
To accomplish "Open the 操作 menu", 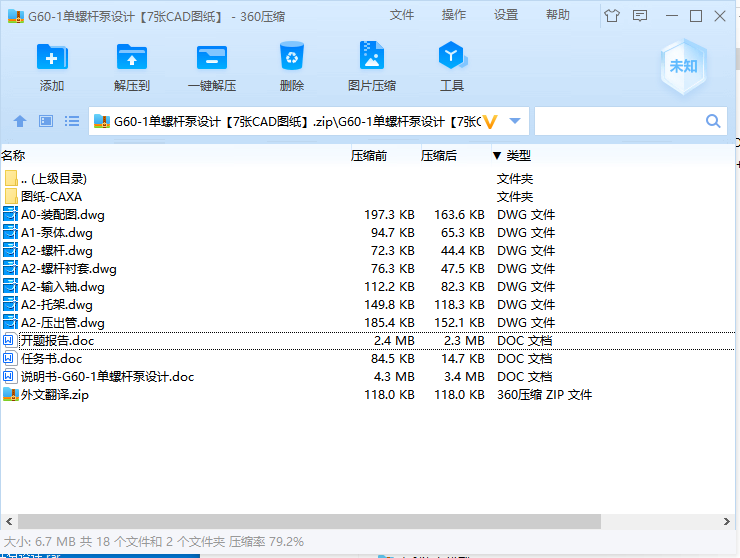I will point(454,15).
